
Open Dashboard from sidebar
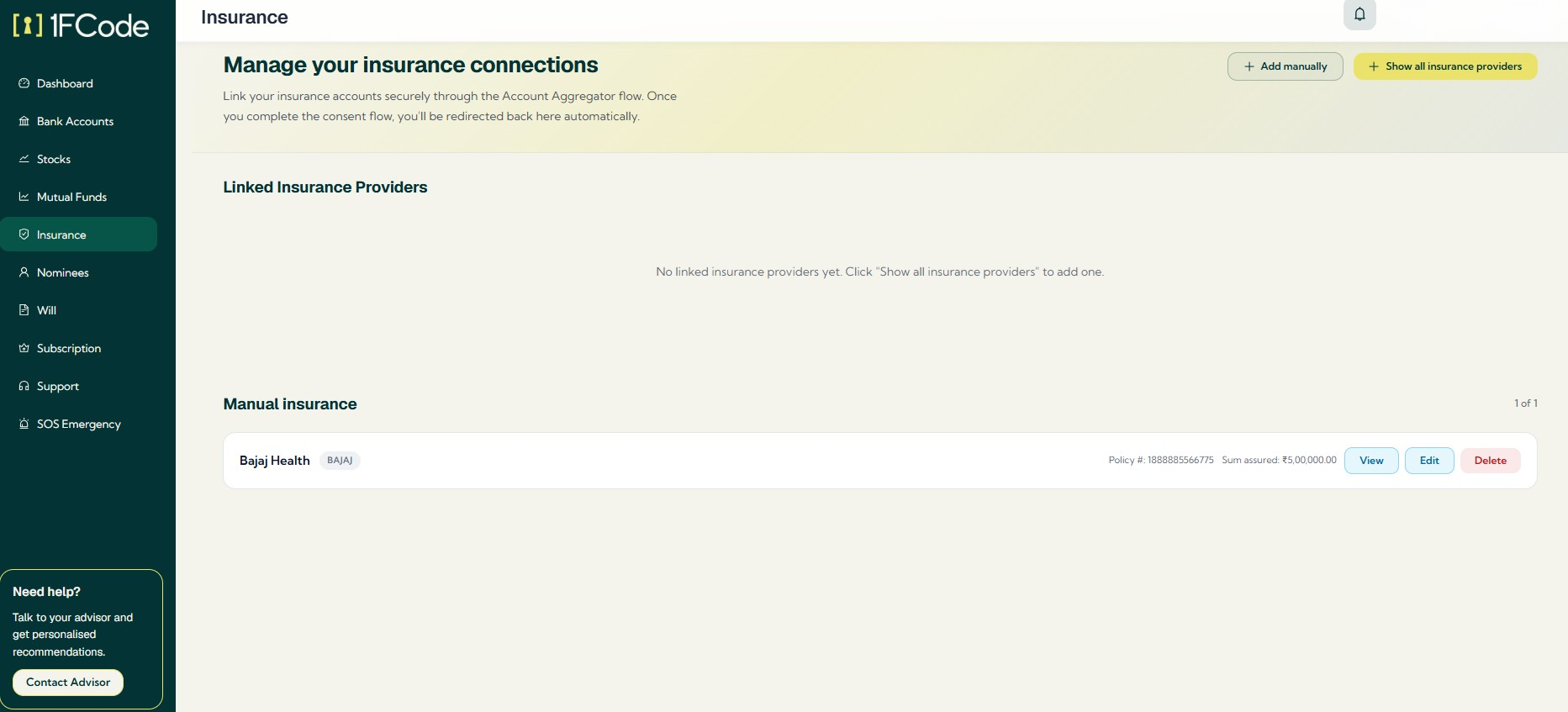click(79, 83)
